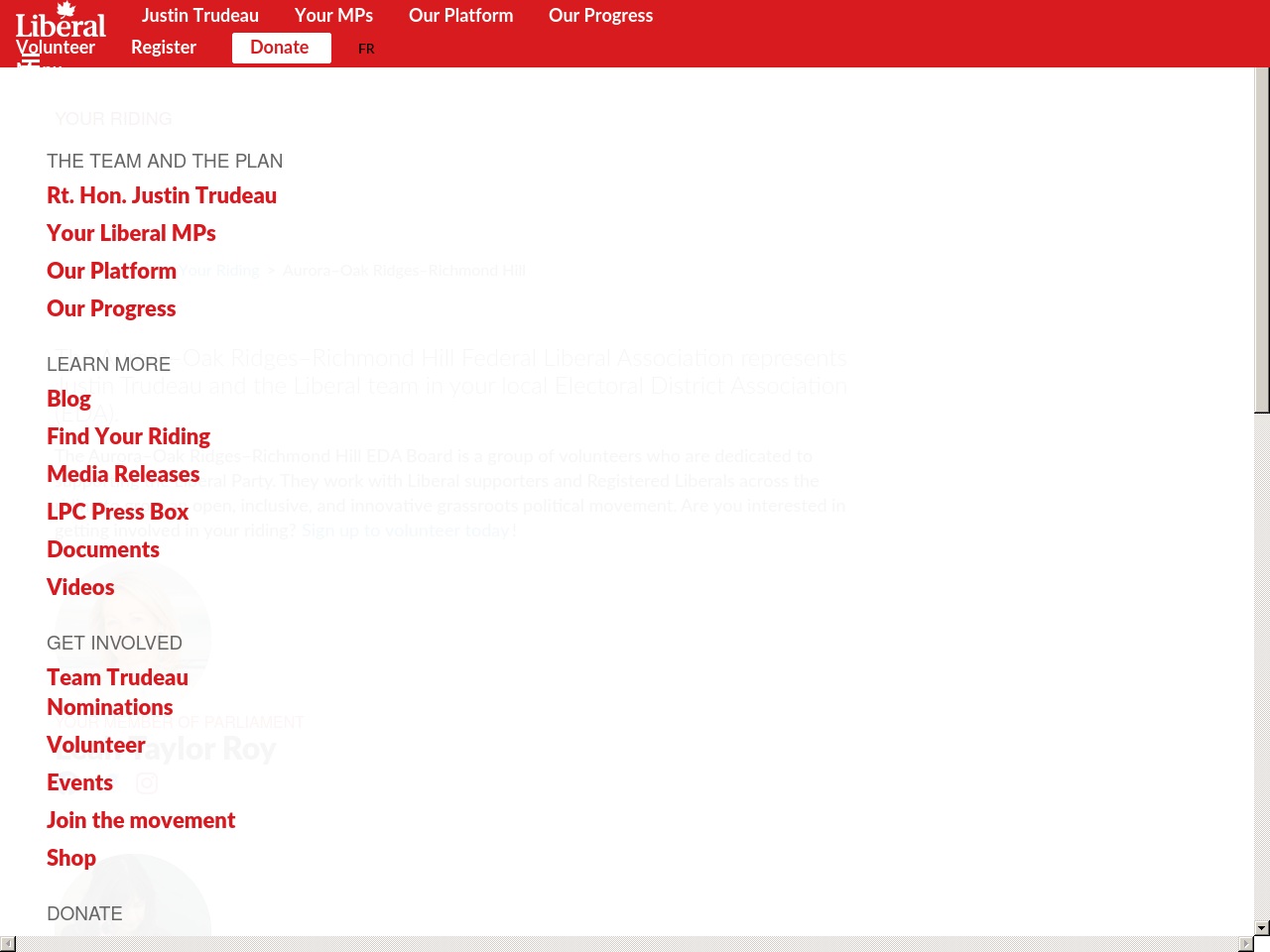1270x952 pixels.
Task: Click the vertical scrollbar thumb
Action: click(x=1262, y=240)
